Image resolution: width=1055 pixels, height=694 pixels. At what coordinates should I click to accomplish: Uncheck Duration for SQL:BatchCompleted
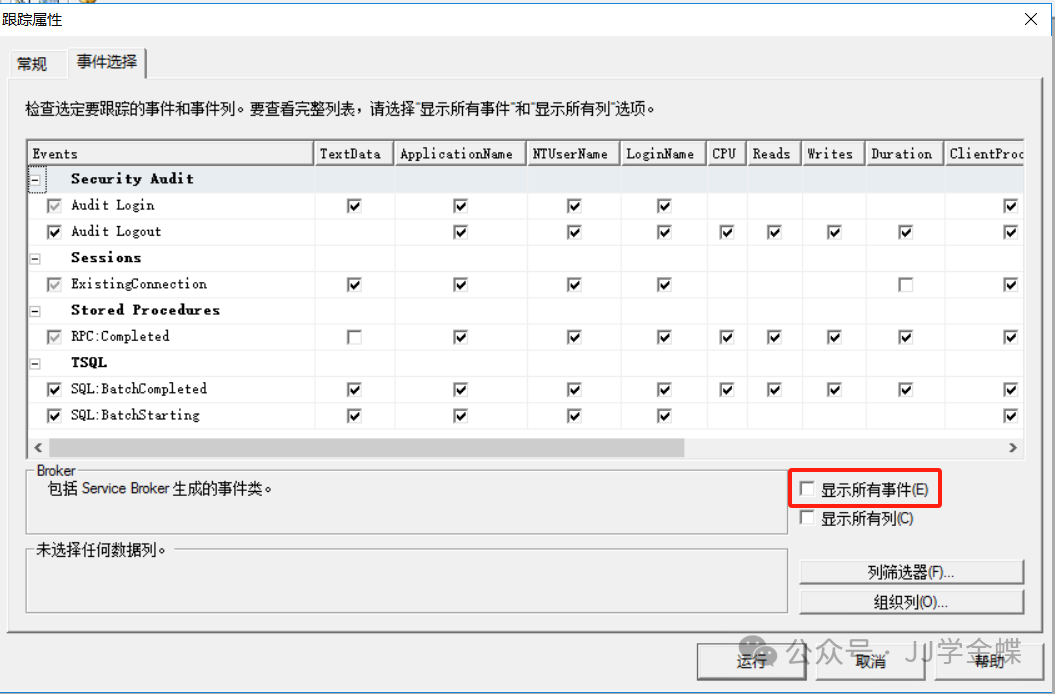pos(906,390)
